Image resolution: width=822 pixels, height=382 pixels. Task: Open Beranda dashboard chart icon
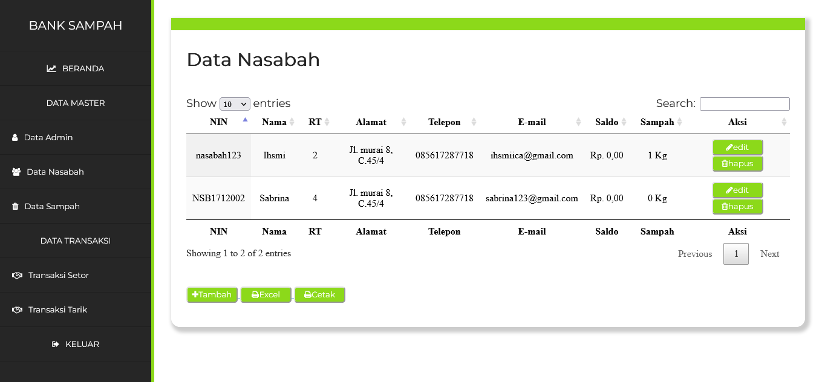tap(51, 68)
